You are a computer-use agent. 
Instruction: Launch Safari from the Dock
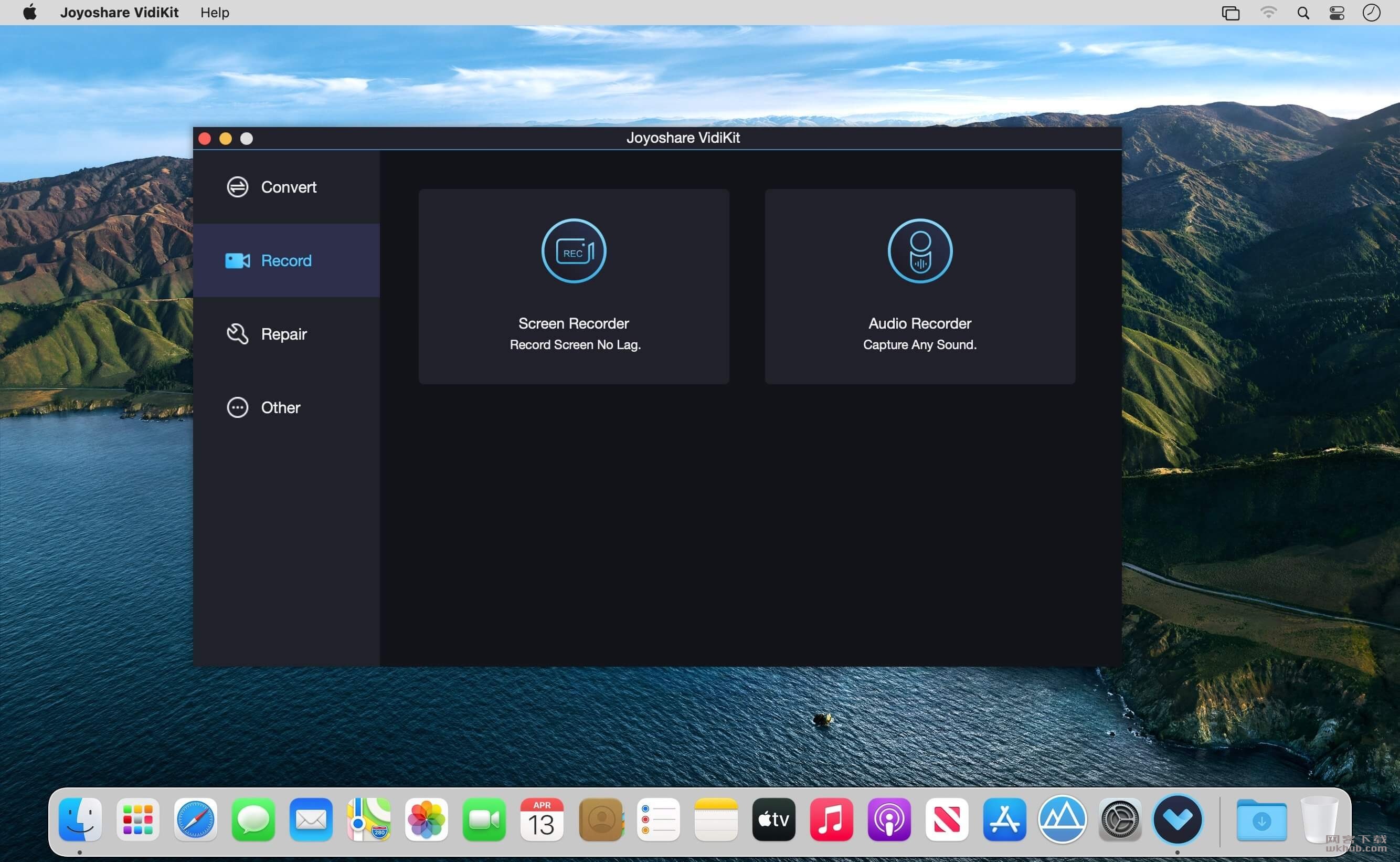[x=195, y=819]
